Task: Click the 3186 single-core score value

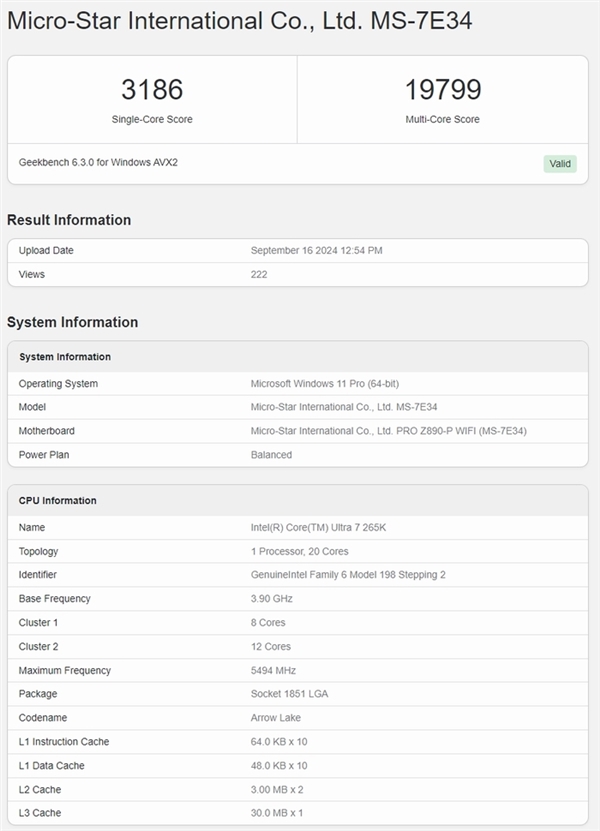Action: coord(152,90)
